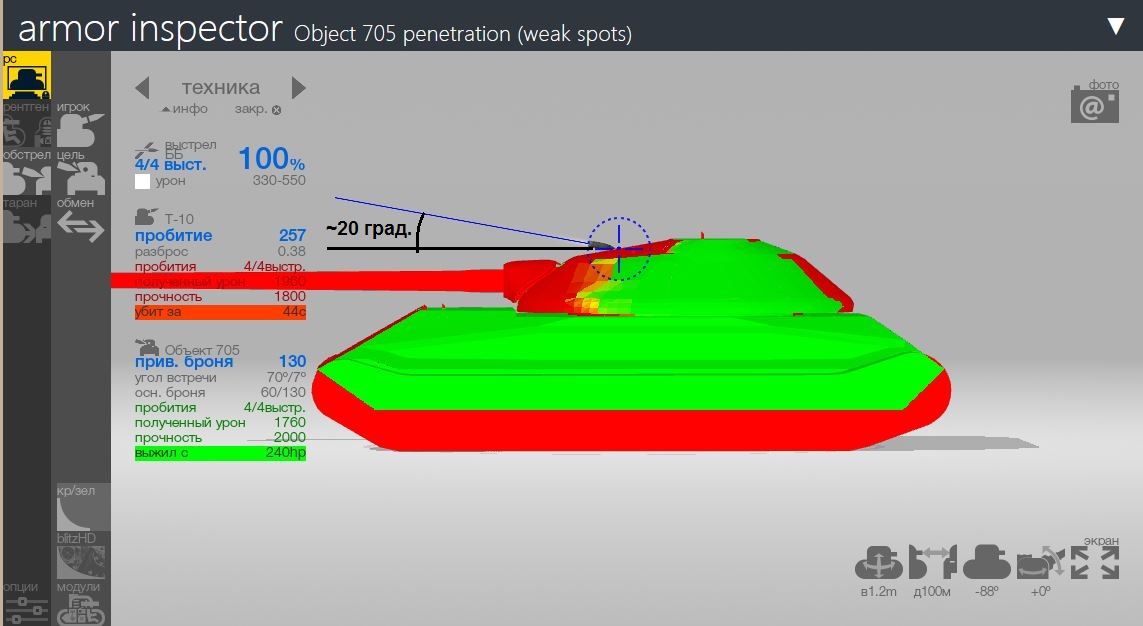Activate the обстрел shelling mode
The height and width of the screenshot is (626, 1143).
26,173
